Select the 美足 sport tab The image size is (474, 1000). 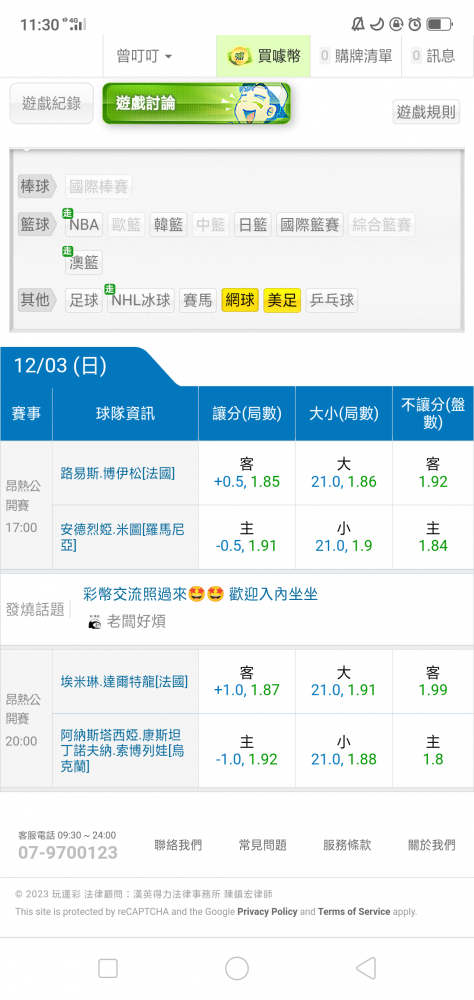[x=282, y=300]
